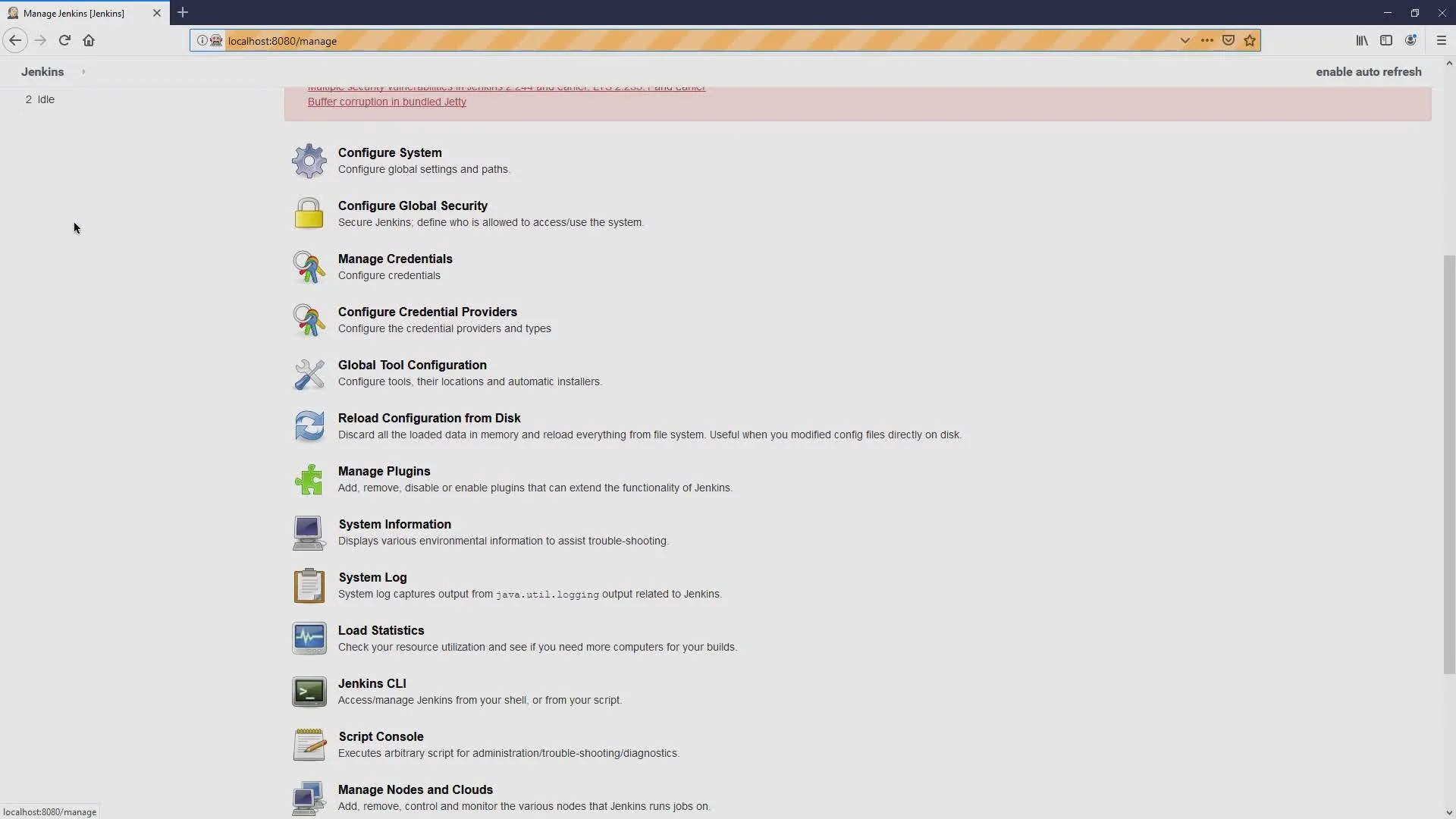The width and height of the screenshot is (1456, 819).
Task: Open Multiple Security Vulnerabilities advisory link
Action: tap(507, 87)
